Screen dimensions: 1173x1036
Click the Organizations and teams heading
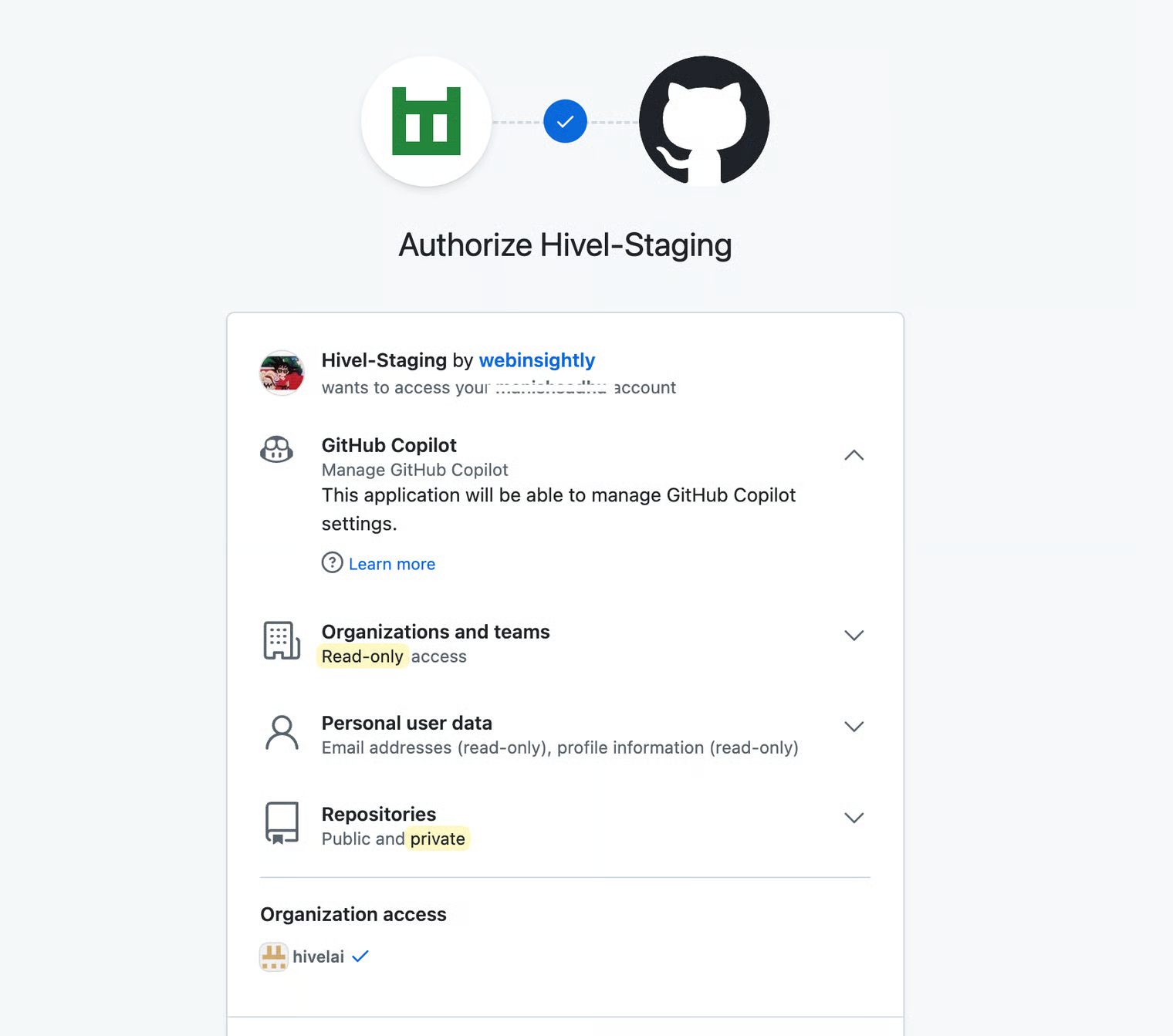(x=435, y=632)
